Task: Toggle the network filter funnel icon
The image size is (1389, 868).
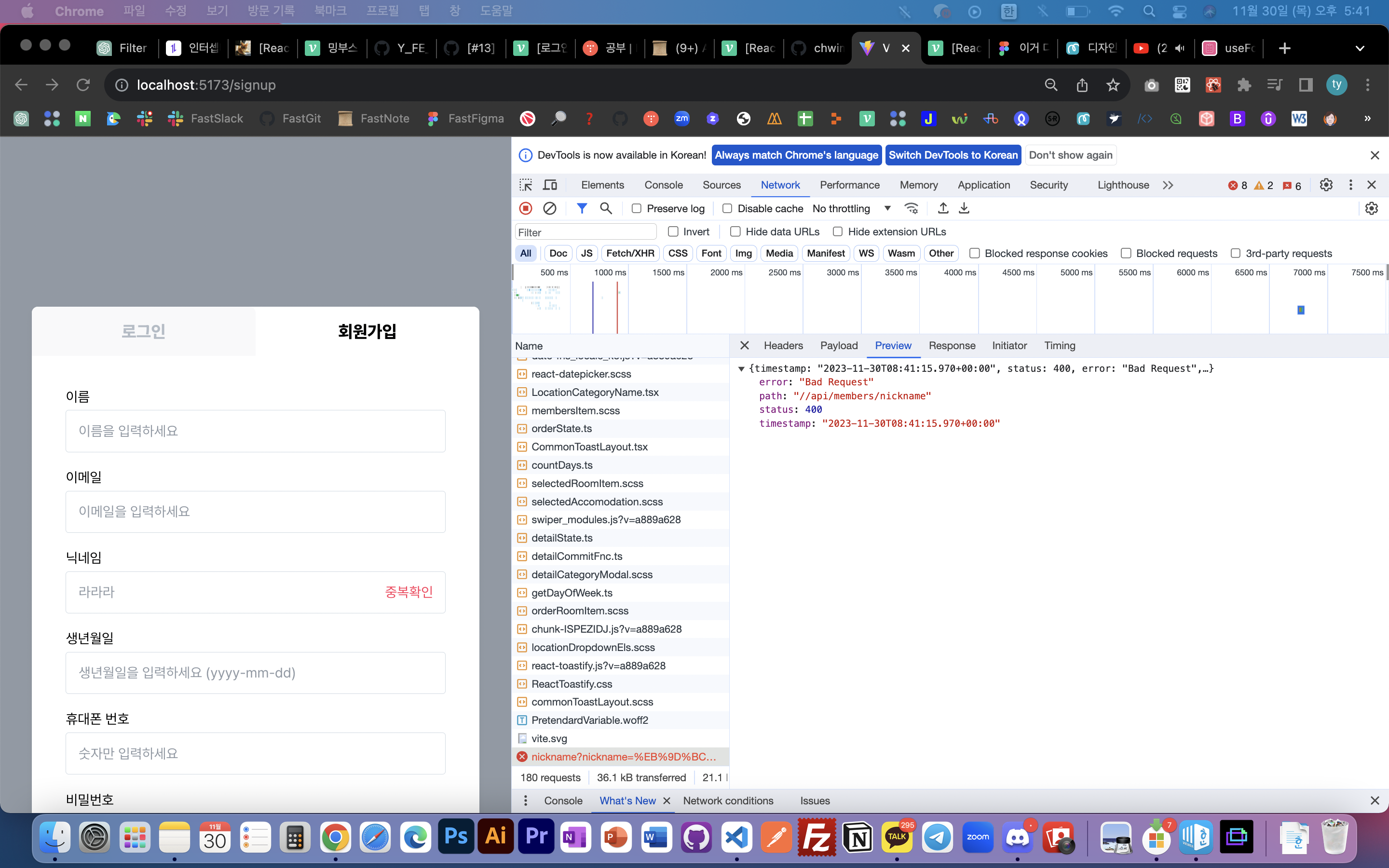Action: 582,208
